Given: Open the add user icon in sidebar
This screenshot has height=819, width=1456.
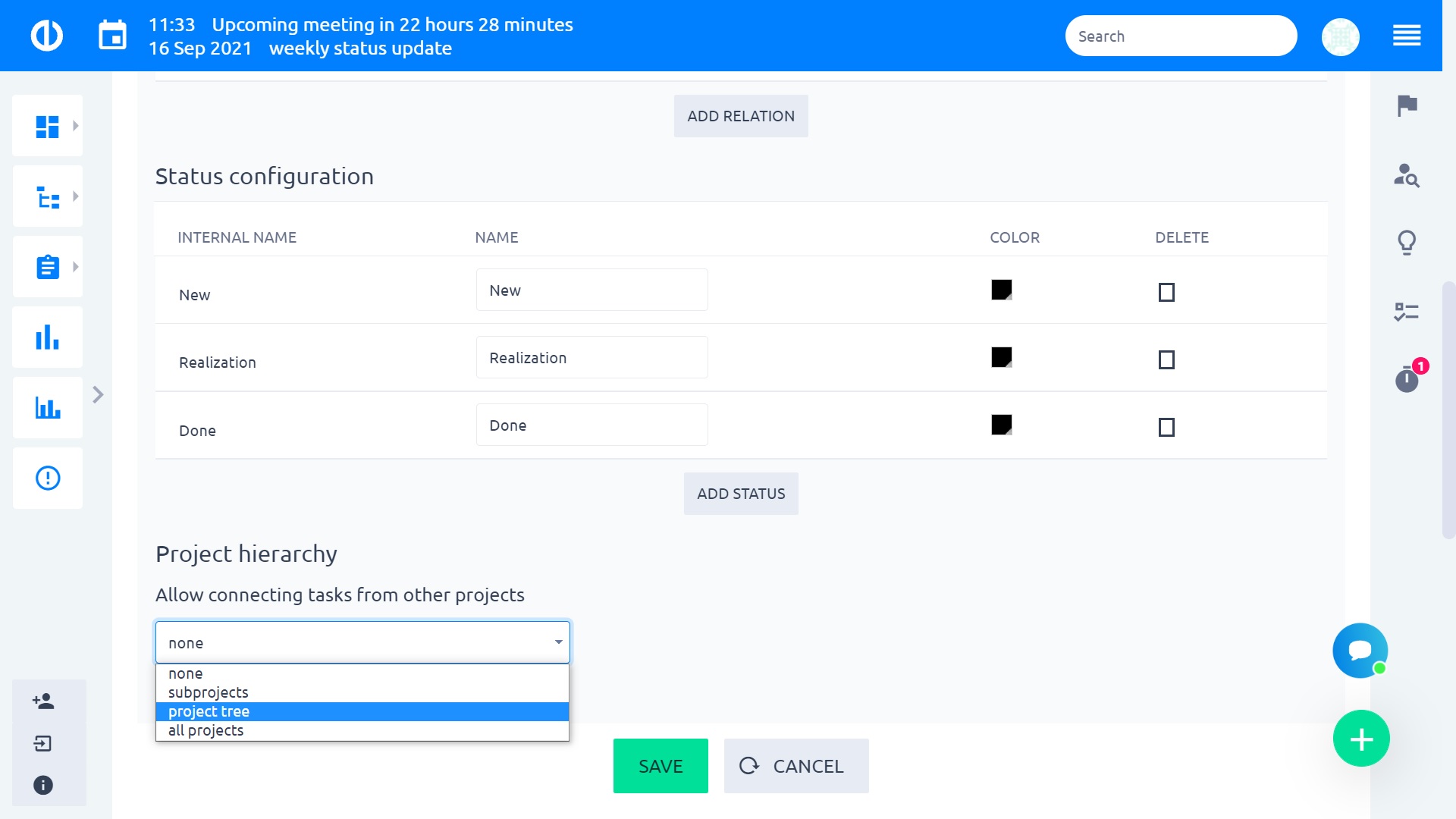Looking at the screenshot, I should click(43, 701).
